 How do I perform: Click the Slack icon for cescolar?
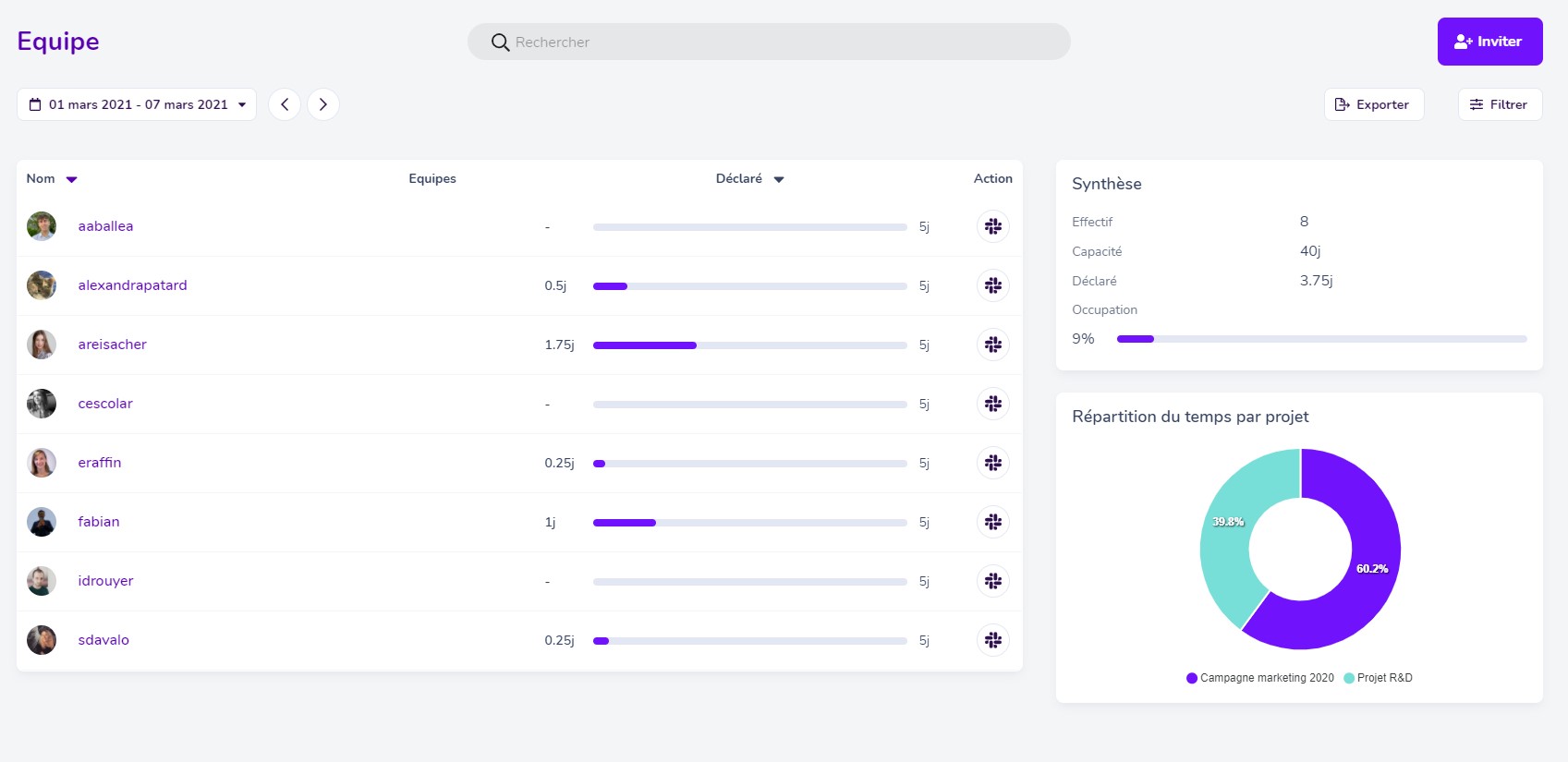[992, 404]
